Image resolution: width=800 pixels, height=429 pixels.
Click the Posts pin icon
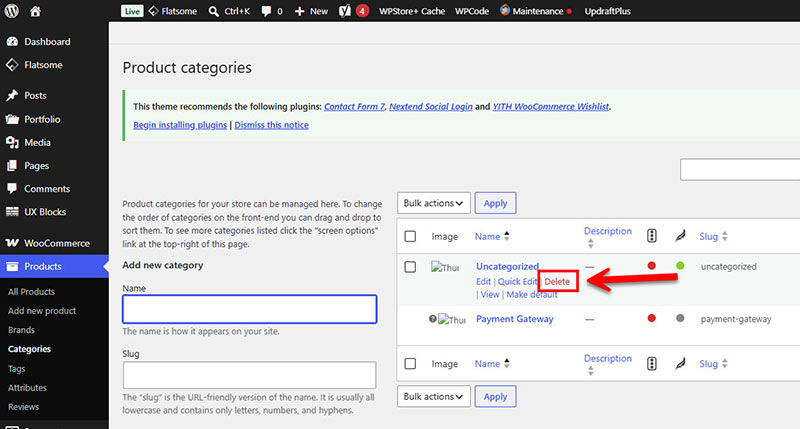pos(12,95)
